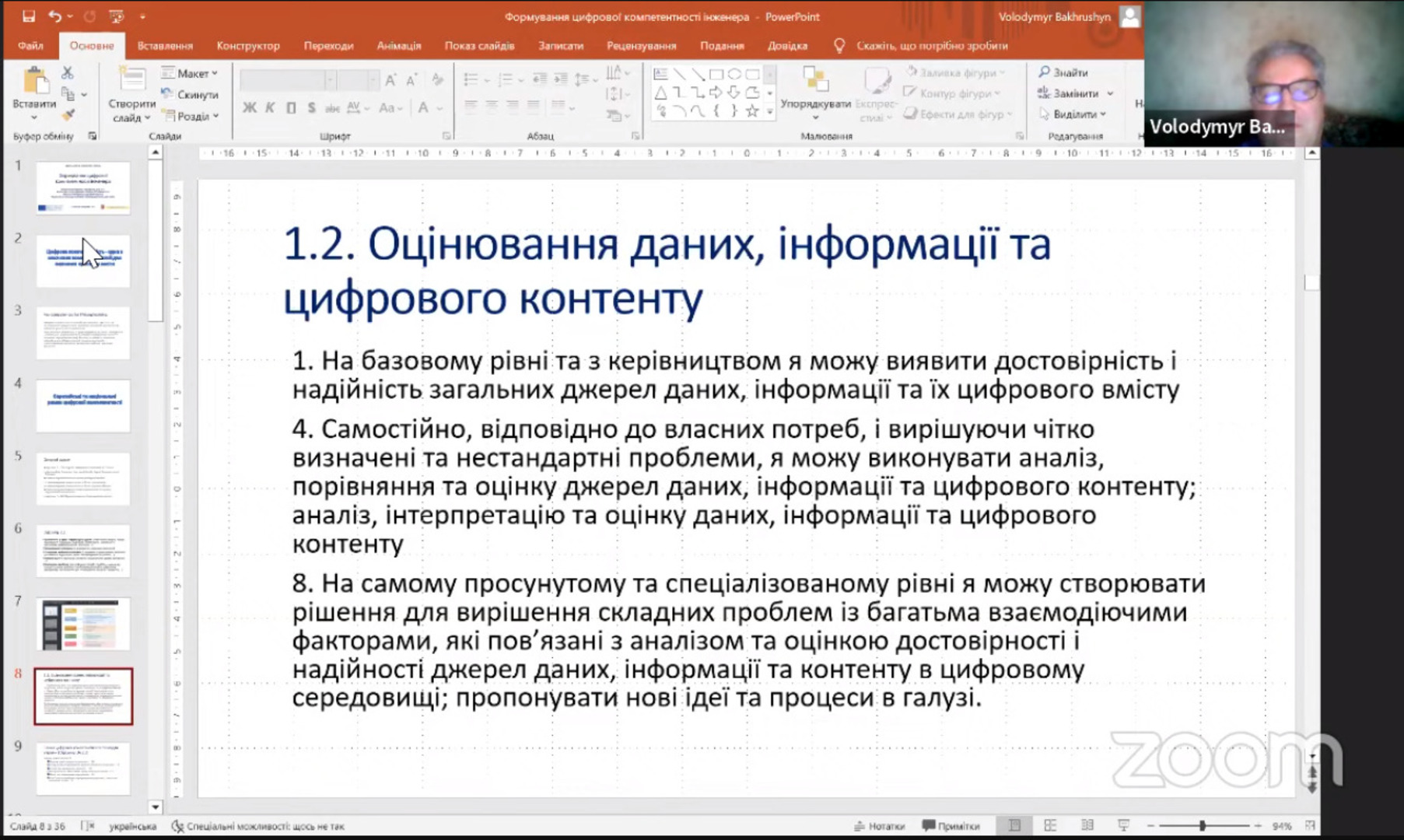The image size is (1404, 840).
Task: Click the Save icon in quick access toolbar
Action: coord(28,16)
